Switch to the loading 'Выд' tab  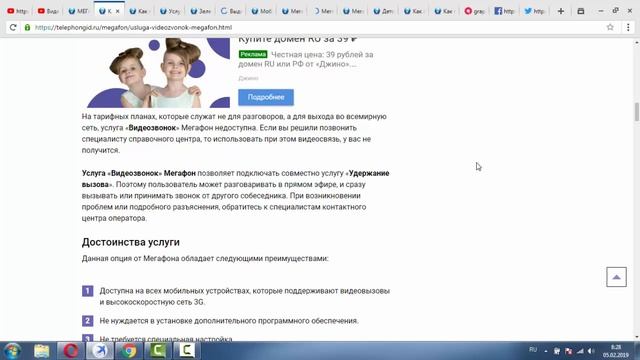point(231,11)
